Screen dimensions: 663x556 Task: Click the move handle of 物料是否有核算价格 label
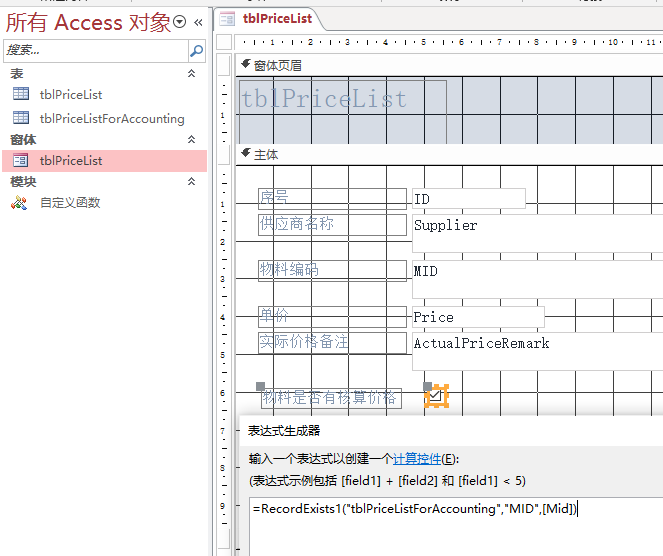coord(260,386)
